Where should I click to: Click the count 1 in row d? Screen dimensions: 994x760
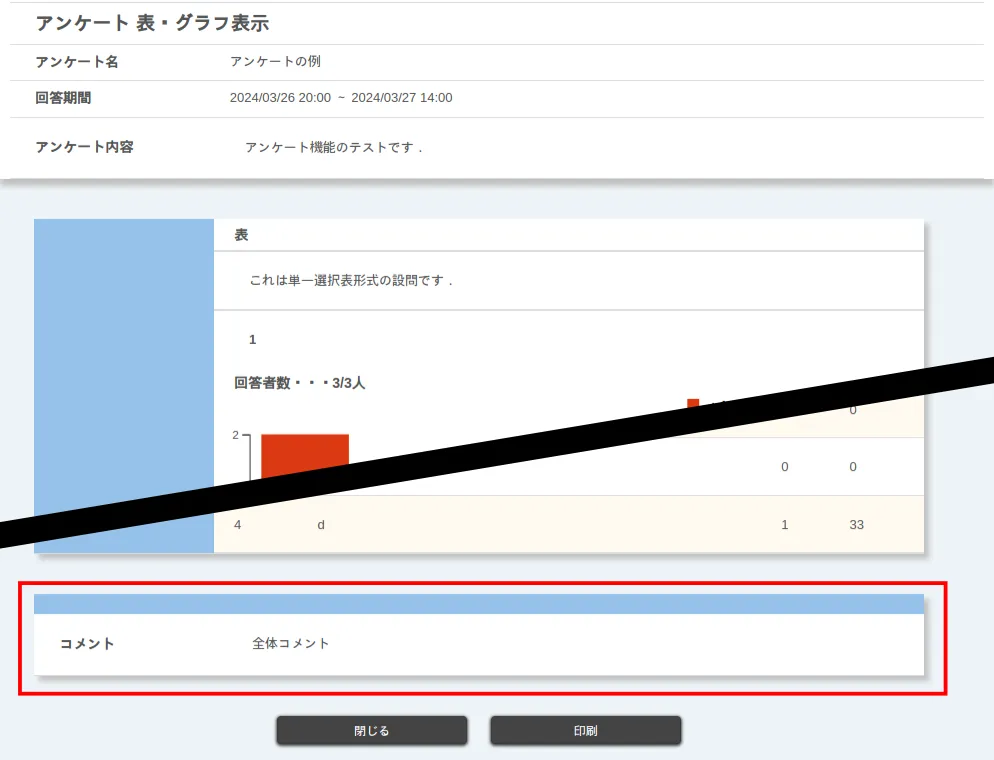tap(784, 525)
